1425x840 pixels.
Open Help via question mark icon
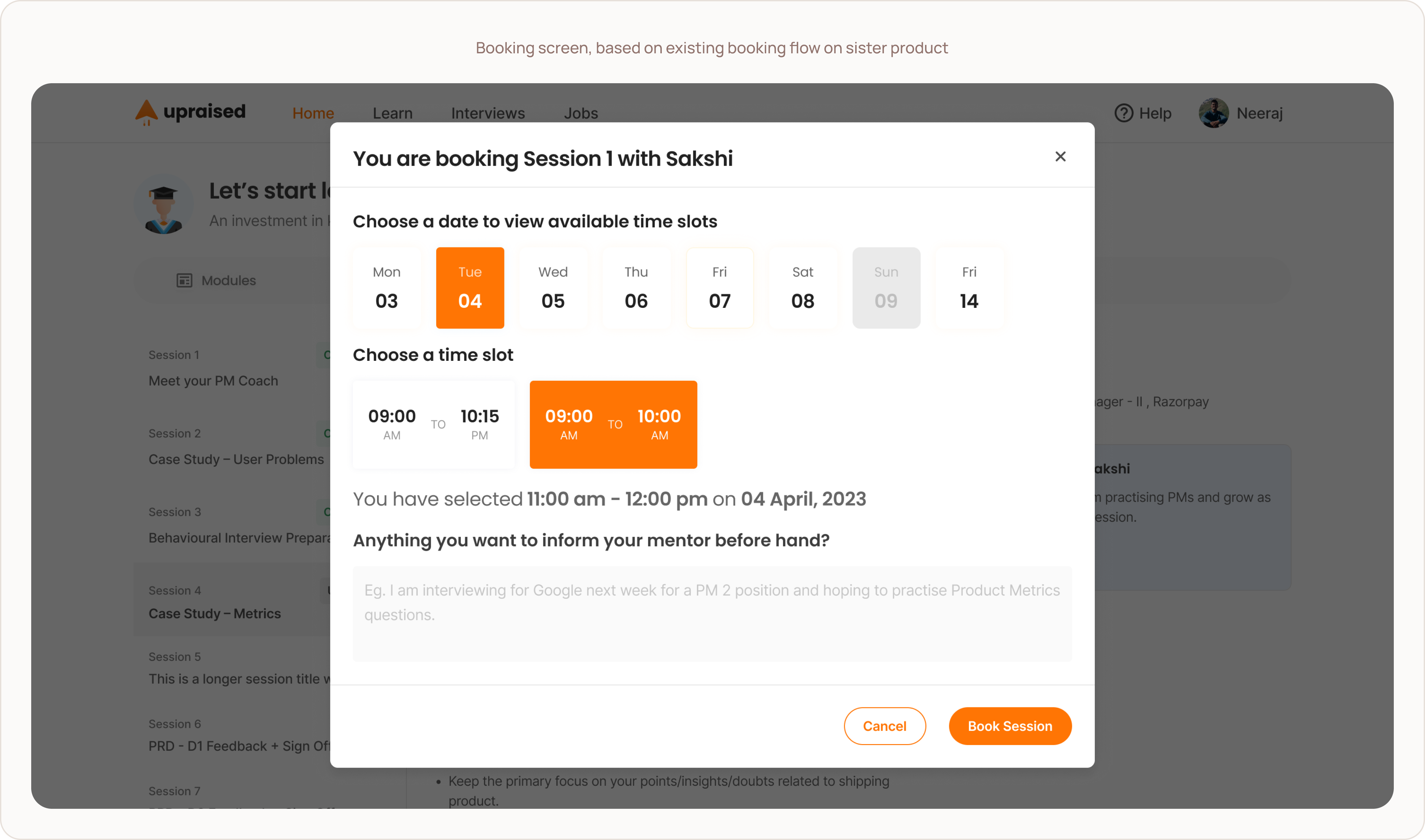(x=1123, y=113)
